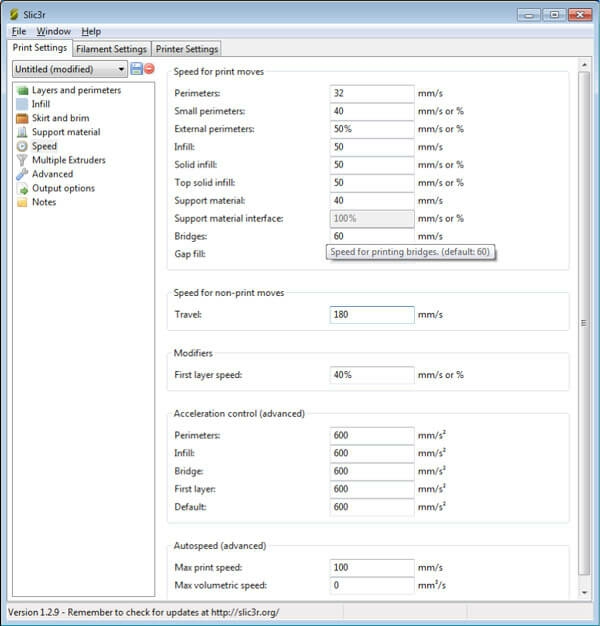This screenshot has width=600, height=626.
Task: Select the Advanced wrench item
Action: click(x=52, y=174)
